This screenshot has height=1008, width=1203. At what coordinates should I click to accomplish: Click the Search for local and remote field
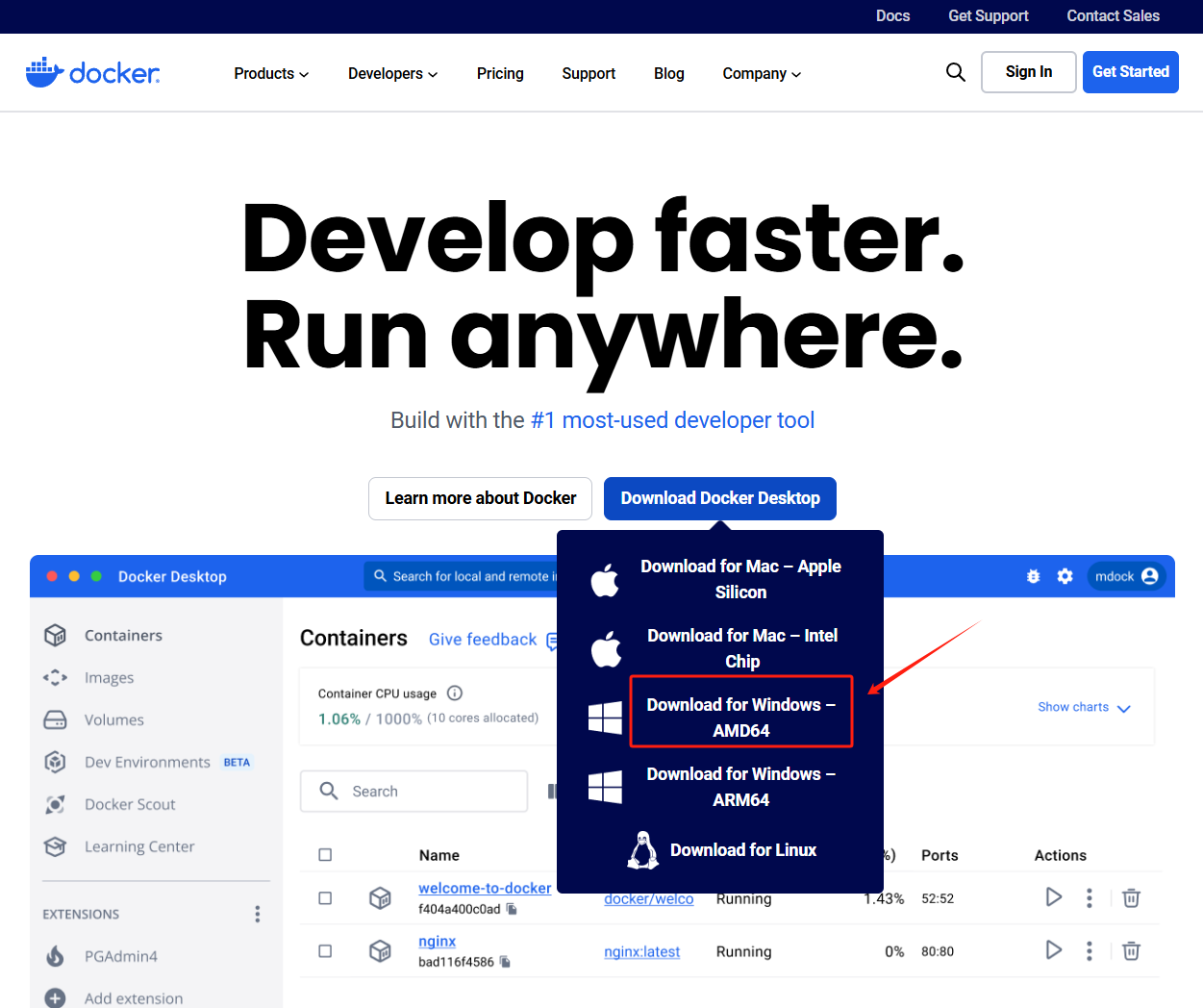(x=461, y=576)
